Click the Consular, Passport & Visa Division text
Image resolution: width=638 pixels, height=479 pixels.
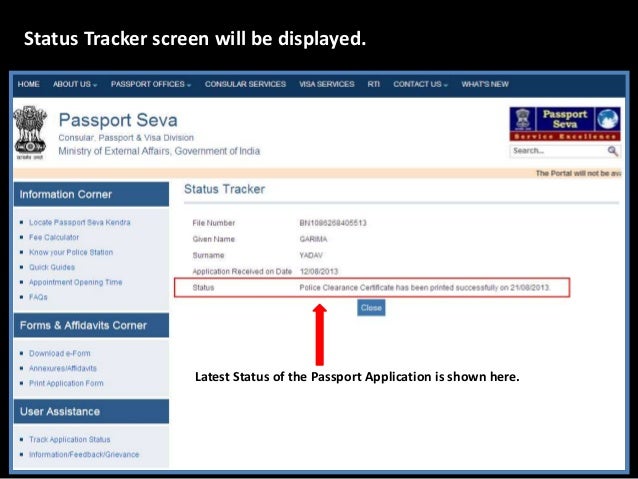(x=126, y=138)
